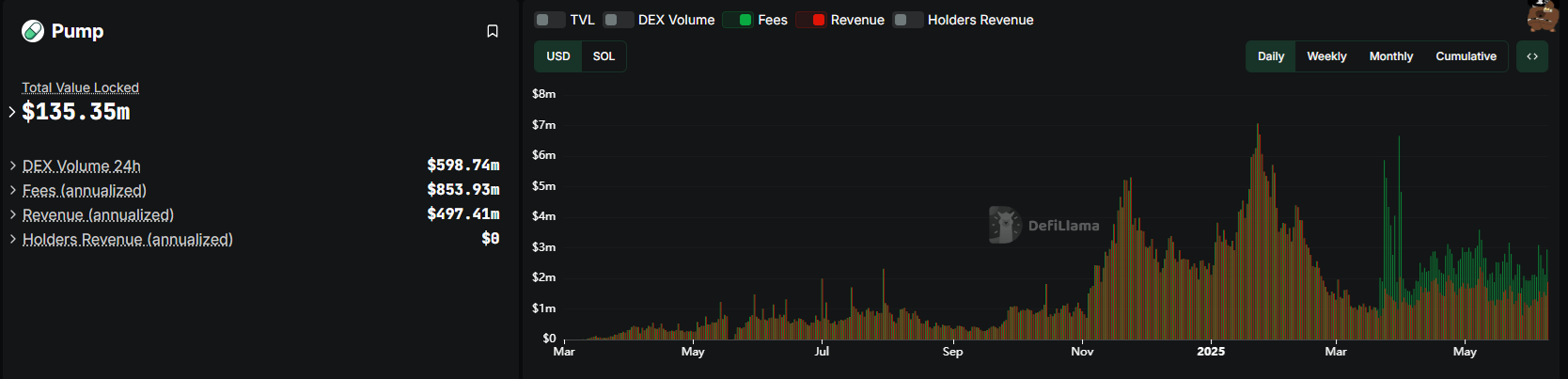
Task: Change denomination to SOL
Action: [x=604, y=56]
